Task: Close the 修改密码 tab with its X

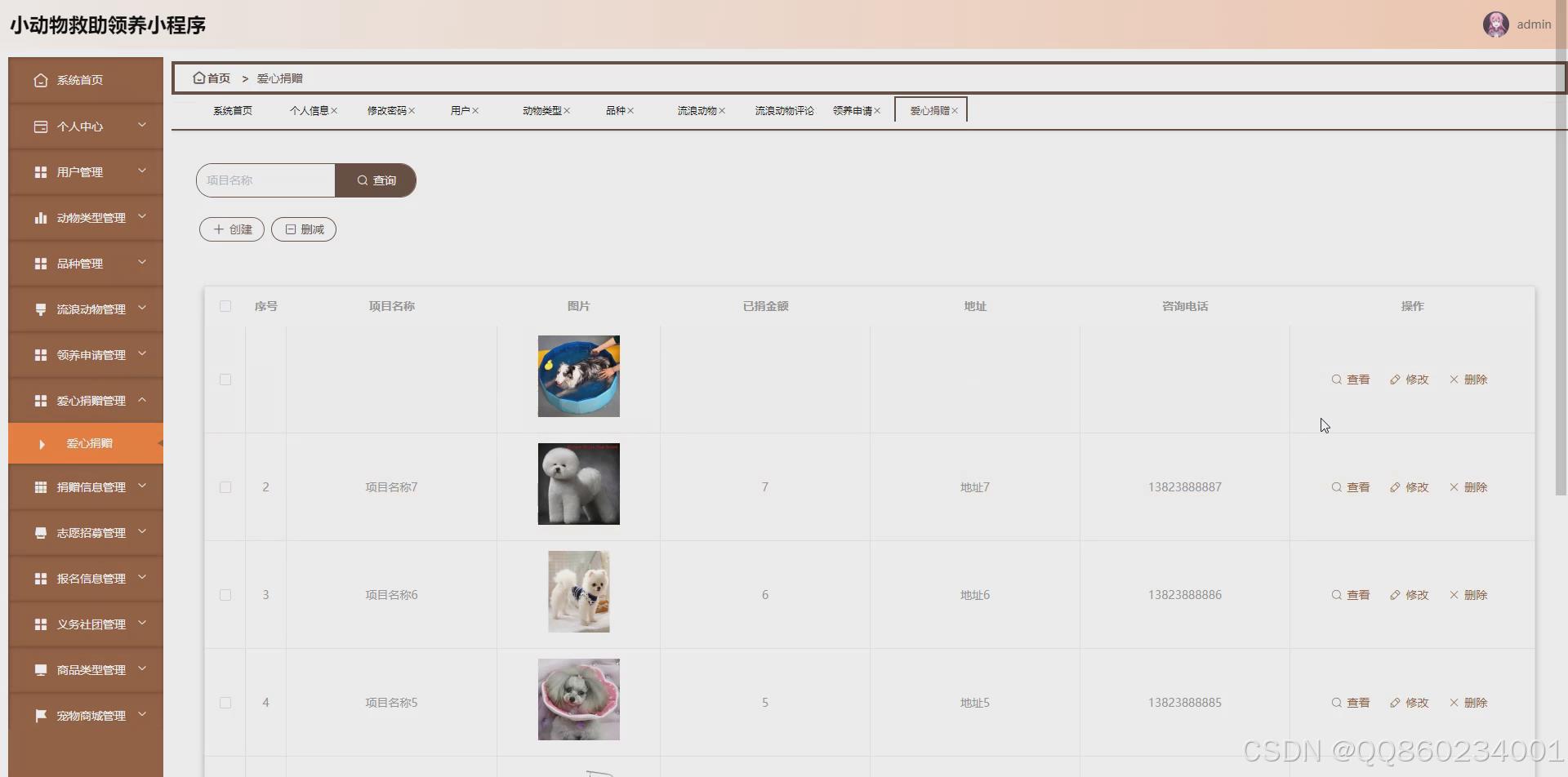Action: tap(412, 111)
